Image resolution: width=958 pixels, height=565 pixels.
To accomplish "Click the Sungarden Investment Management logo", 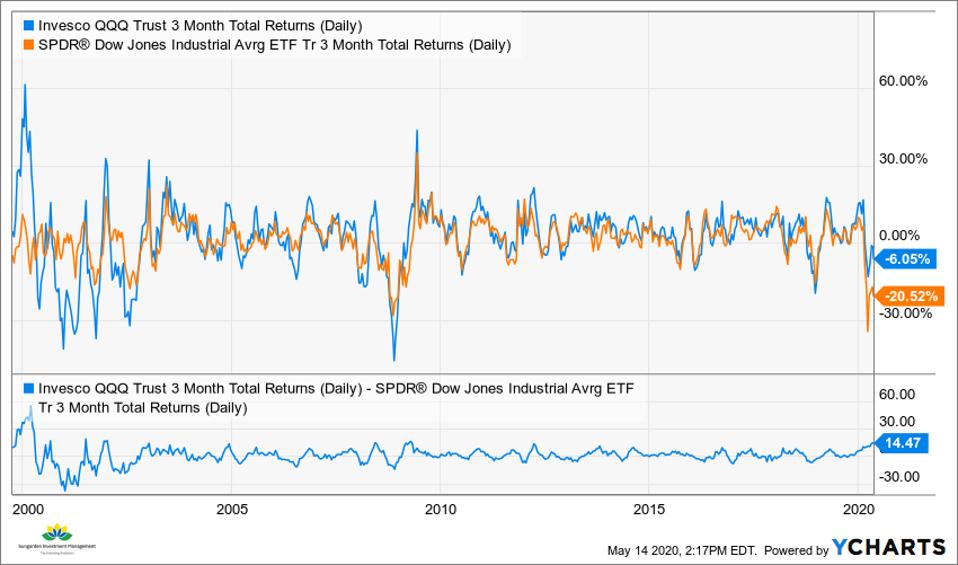I will [57, 539].
